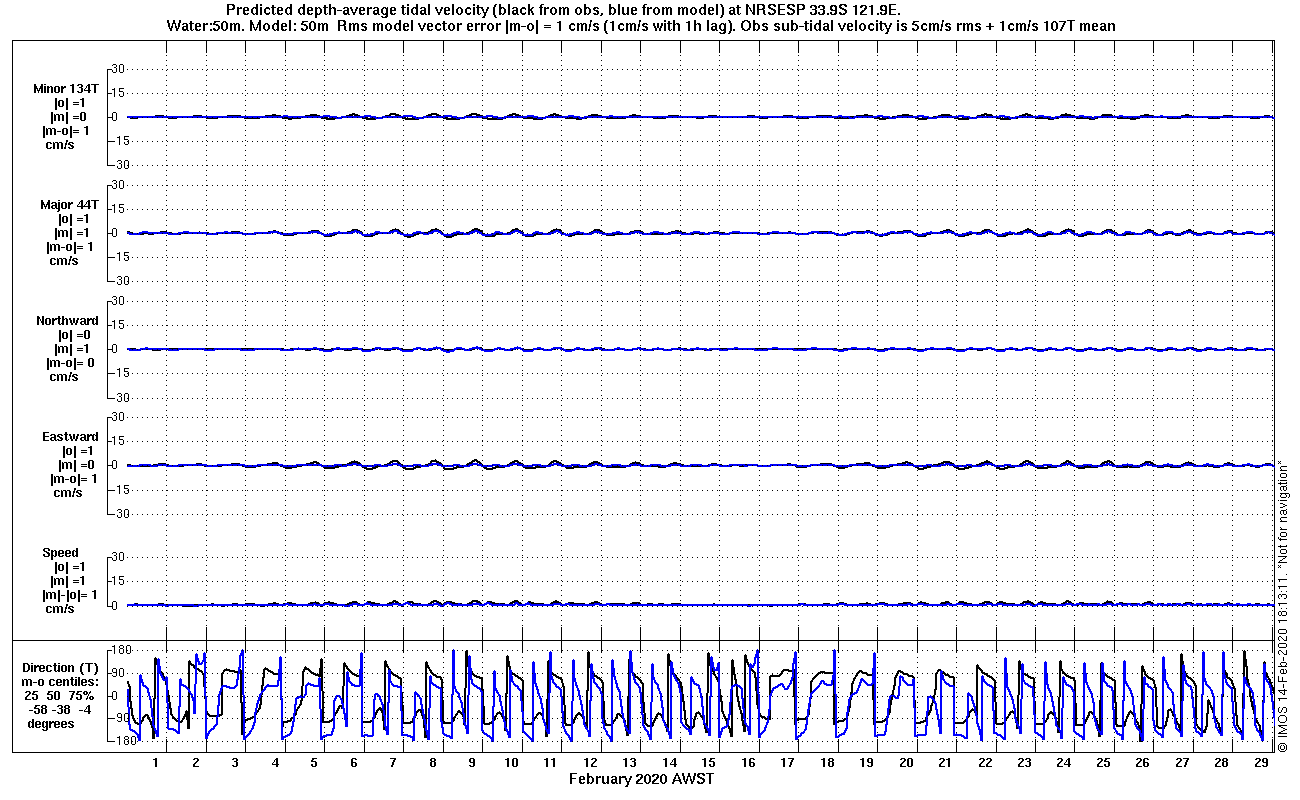Select the "degrees" unit label
The image size is (1300, 800).
(50, 724)
